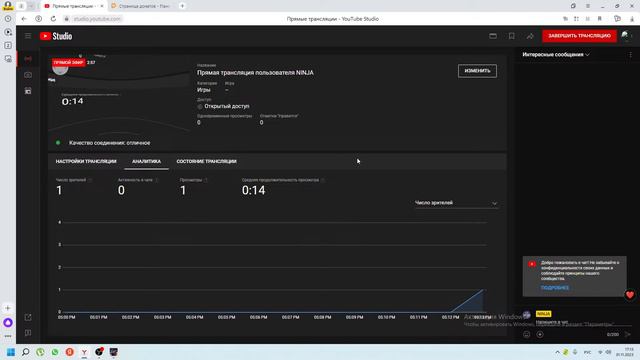Viewport: 640px width, 360px height.
Task: Switch to 'Настройки трансляции' tab
Action: pyautogui.click(x=86, y=162)
